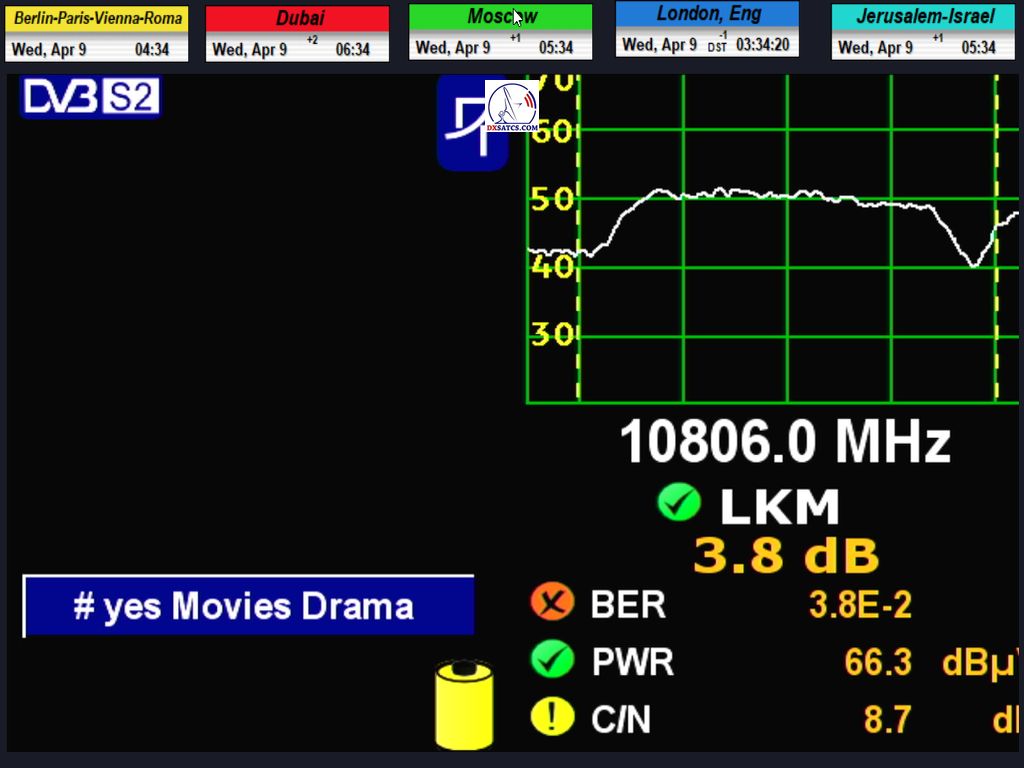This screenshot has height=768, width=1024.
Task: Click the 10806.0 MHz frequency readout
Action: [784, 442]
